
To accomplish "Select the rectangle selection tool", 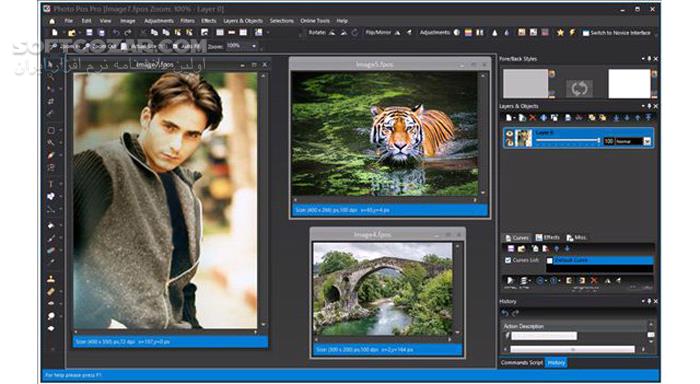I will point(51,130).
